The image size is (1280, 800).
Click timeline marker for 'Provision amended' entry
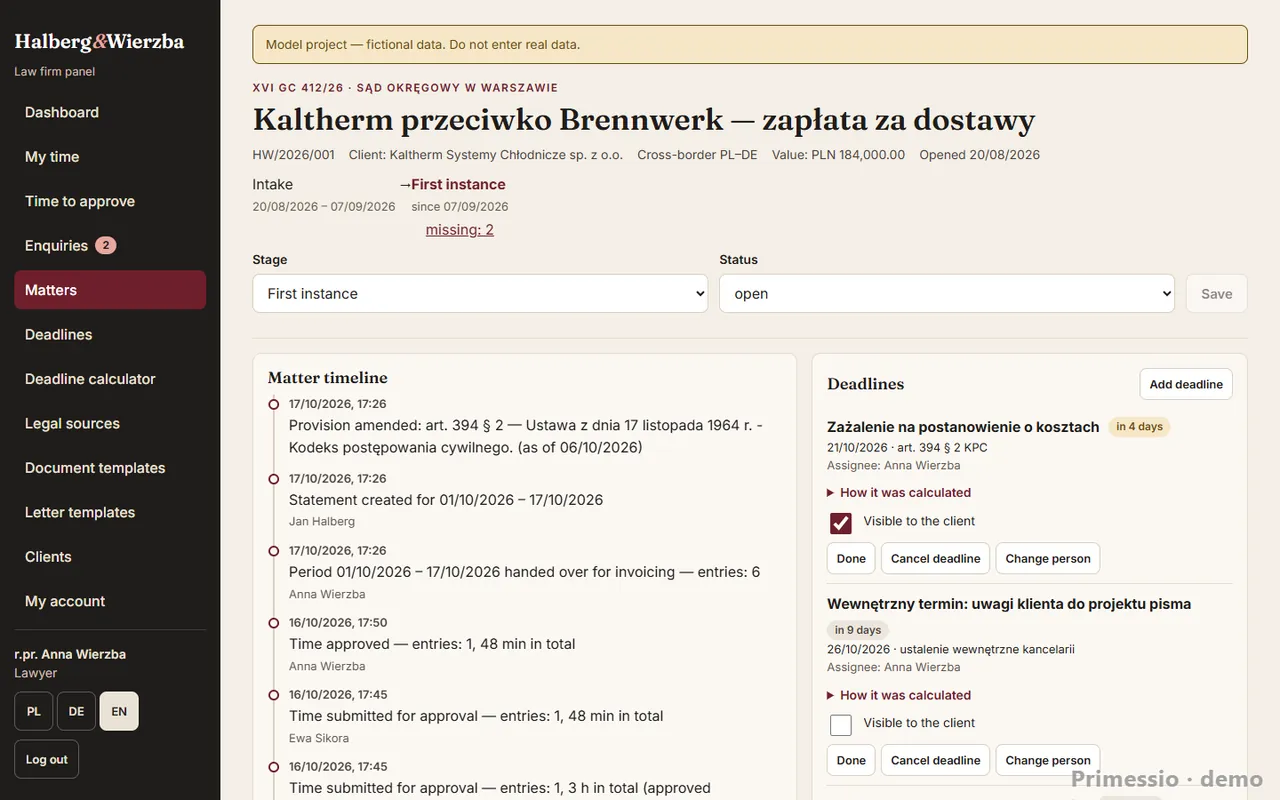click(274, 404)
